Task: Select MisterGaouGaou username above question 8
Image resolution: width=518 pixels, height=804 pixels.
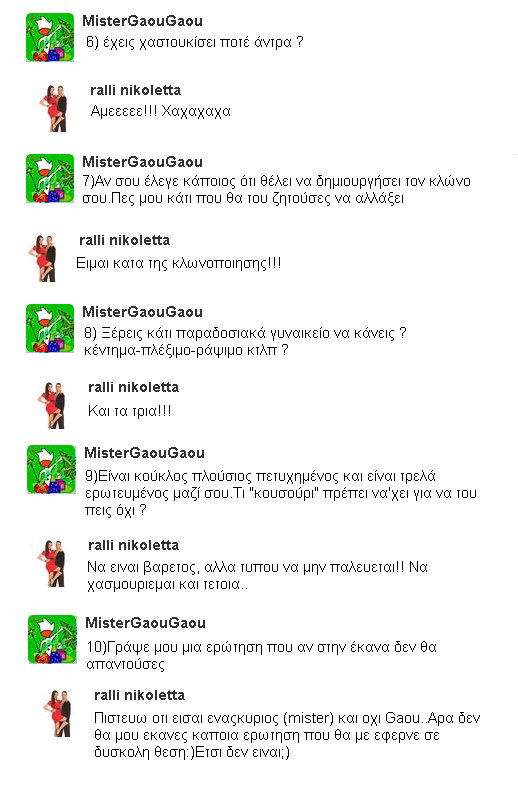Action: (x=143, y=312)
